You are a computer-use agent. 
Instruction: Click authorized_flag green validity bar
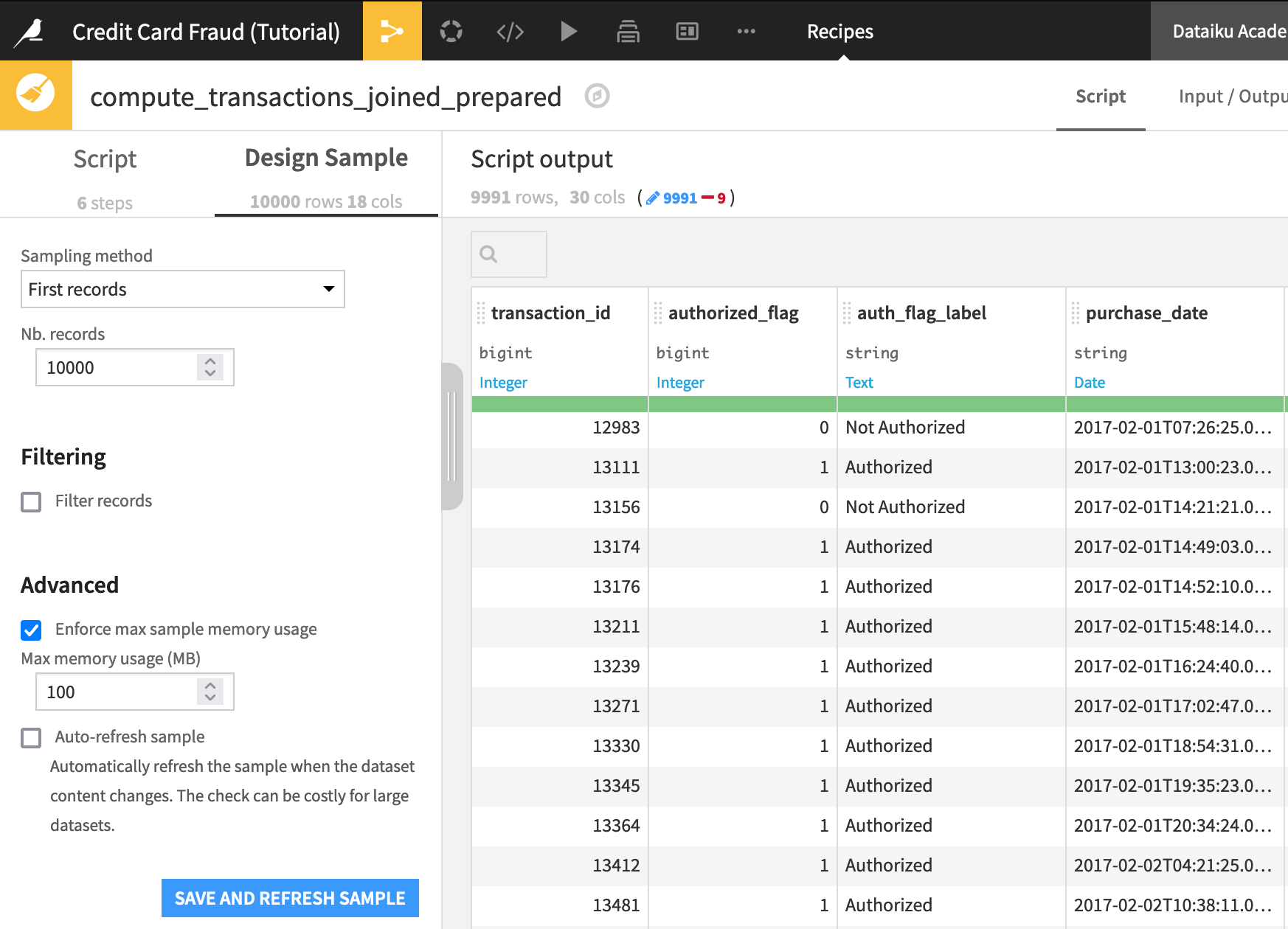point(743,404)
